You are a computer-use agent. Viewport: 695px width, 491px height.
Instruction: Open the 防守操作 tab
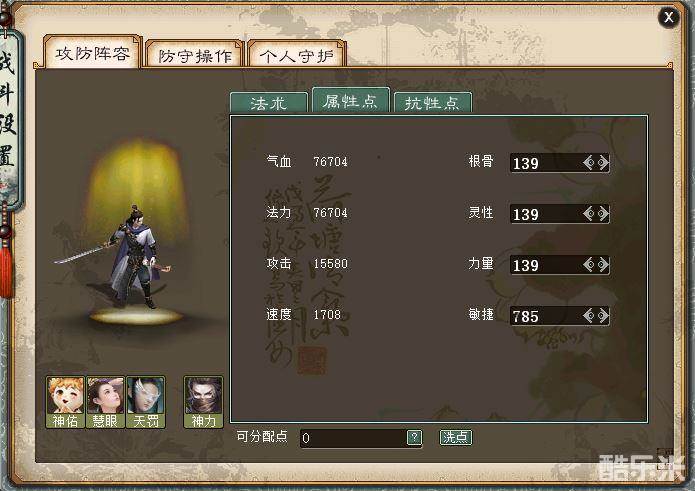tap(195, 55)
